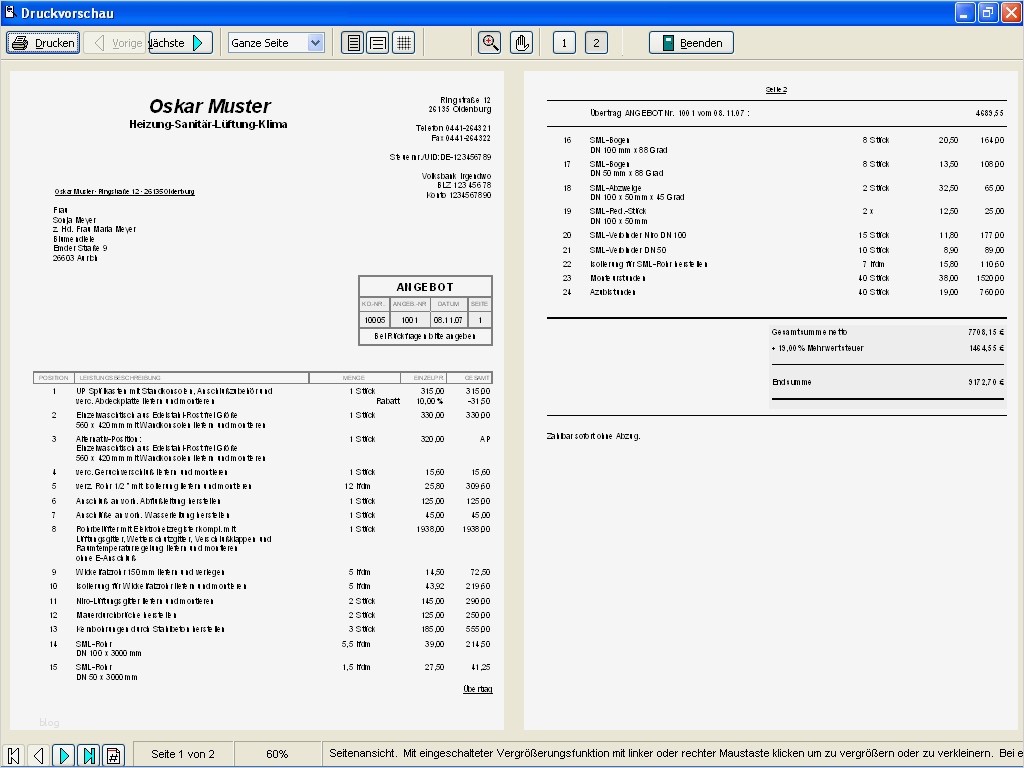
Task: Switch to two-column page layout view
Action: coord(378,42)
